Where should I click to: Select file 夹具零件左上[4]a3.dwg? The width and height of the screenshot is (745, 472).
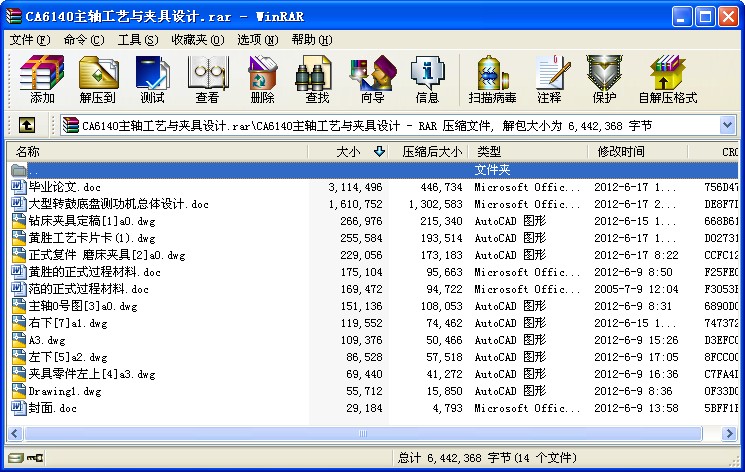(x=92, y=375)
